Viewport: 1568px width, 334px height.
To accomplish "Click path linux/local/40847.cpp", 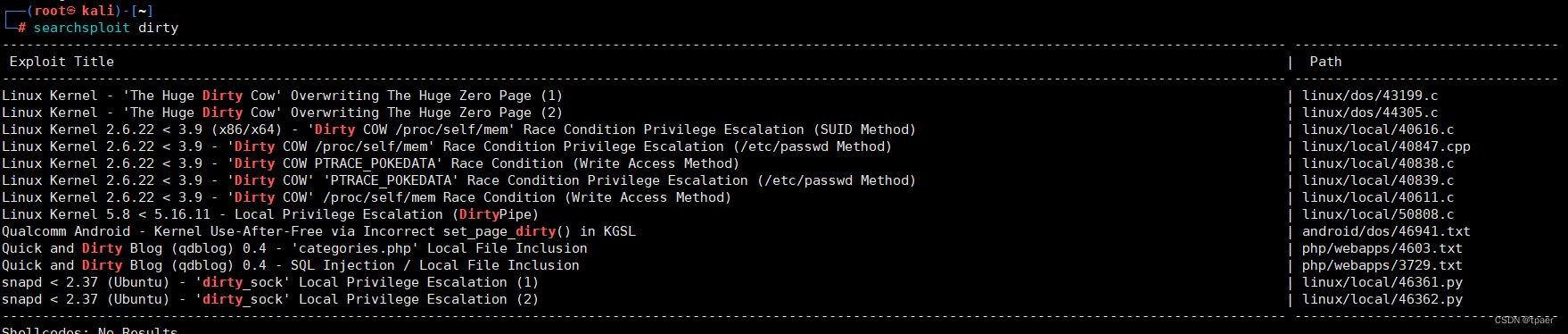I will point(1386,146).
